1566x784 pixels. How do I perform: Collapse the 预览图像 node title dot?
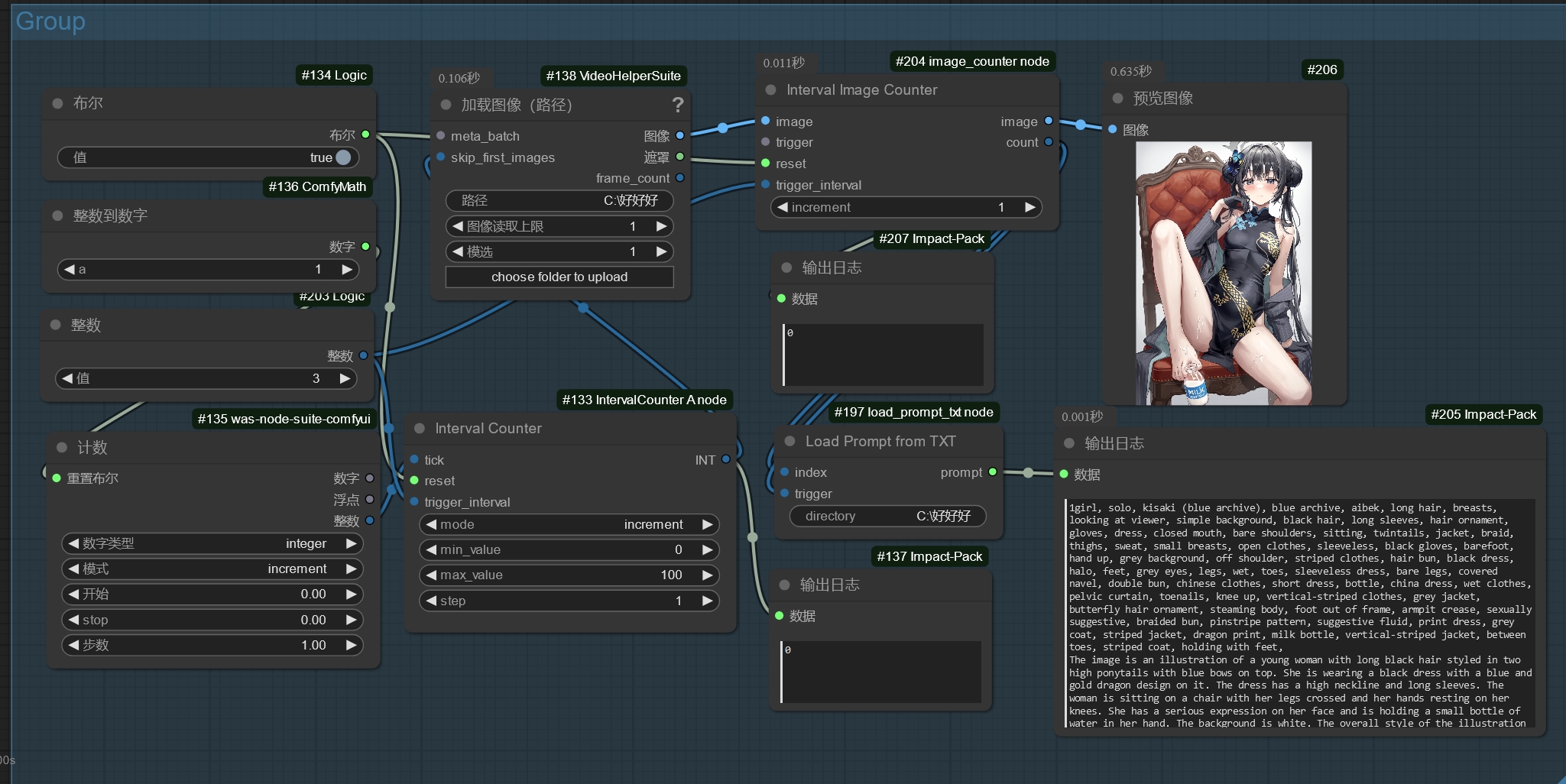[1117, 99]
